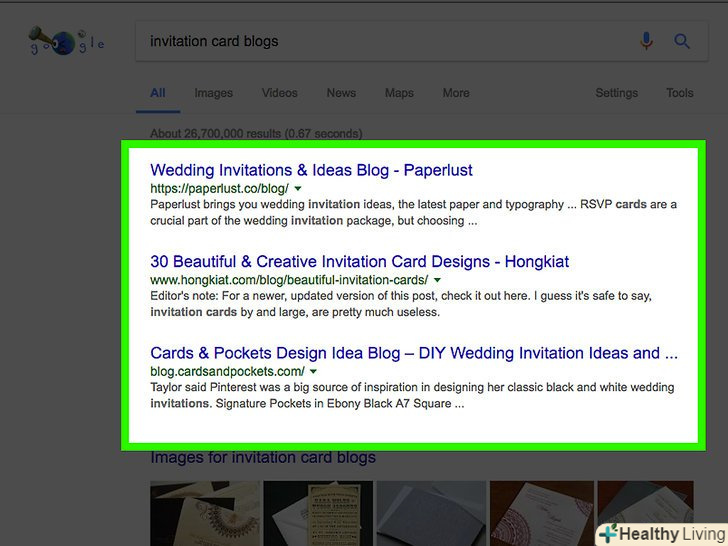
Task: Click the voice search microphone icon
Action: pos(646,41)
